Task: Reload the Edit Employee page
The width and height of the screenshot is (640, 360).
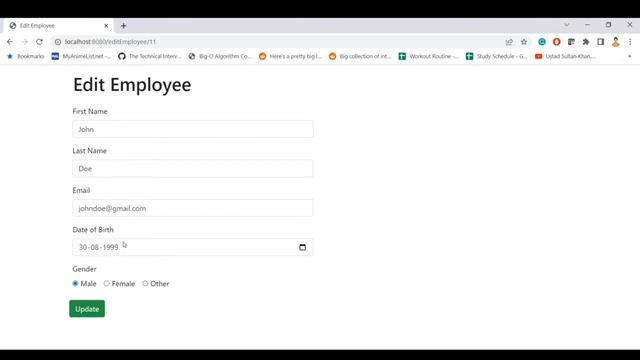Action: 39,42
